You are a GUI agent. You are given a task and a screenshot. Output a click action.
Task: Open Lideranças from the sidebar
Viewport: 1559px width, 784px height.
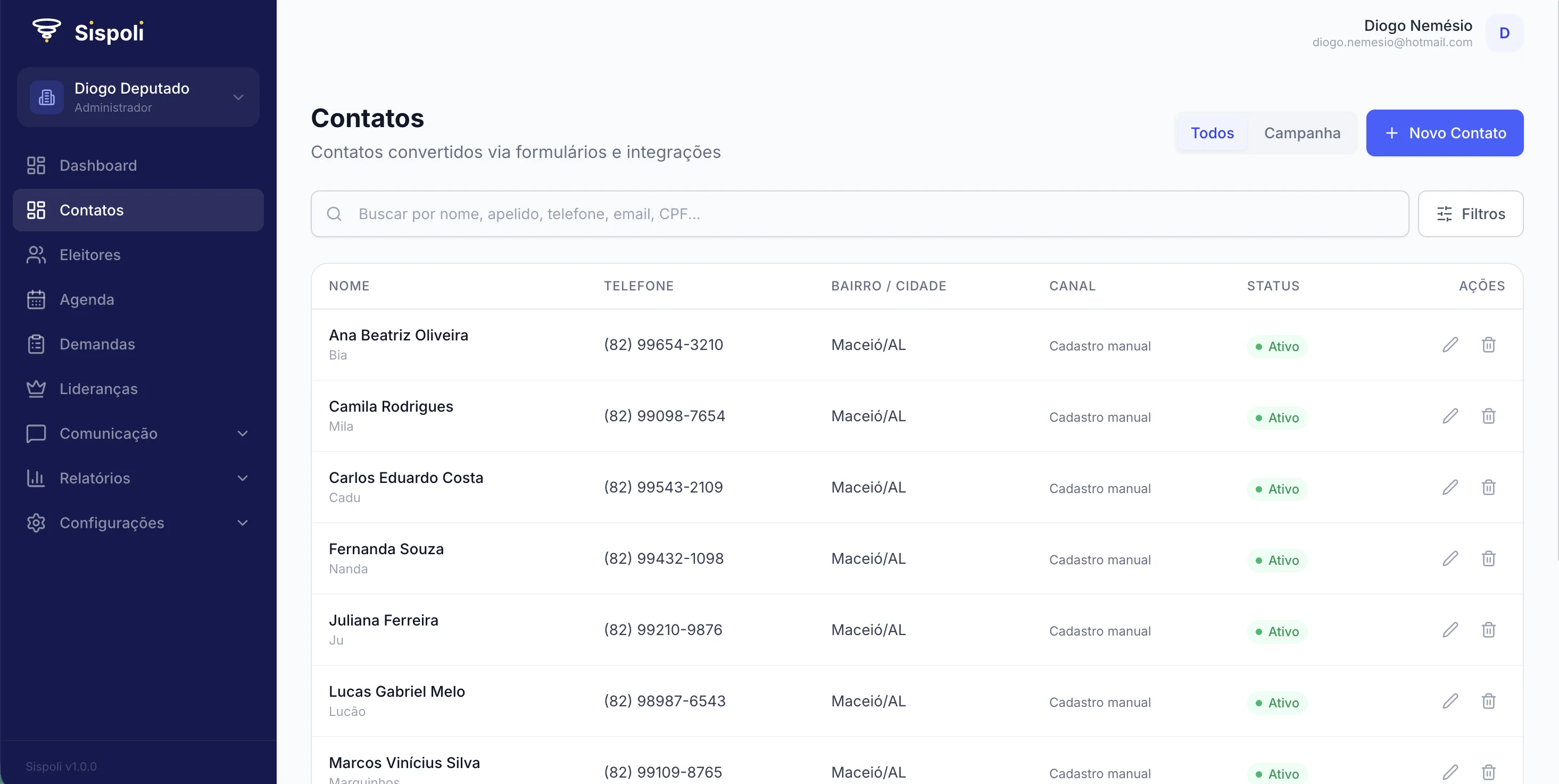(x=138, y=388)
